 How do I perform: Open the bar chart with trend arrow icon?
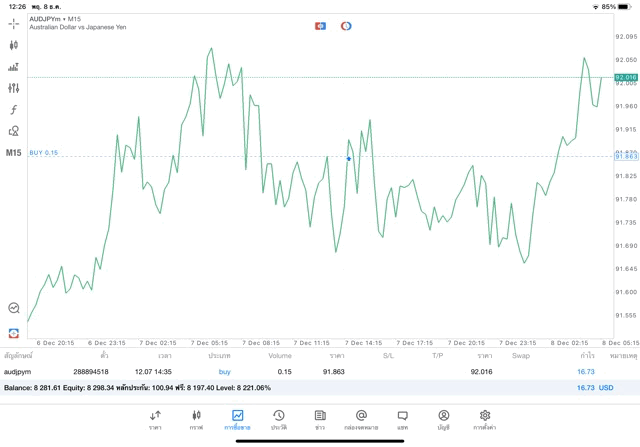[x=13, y=67]
